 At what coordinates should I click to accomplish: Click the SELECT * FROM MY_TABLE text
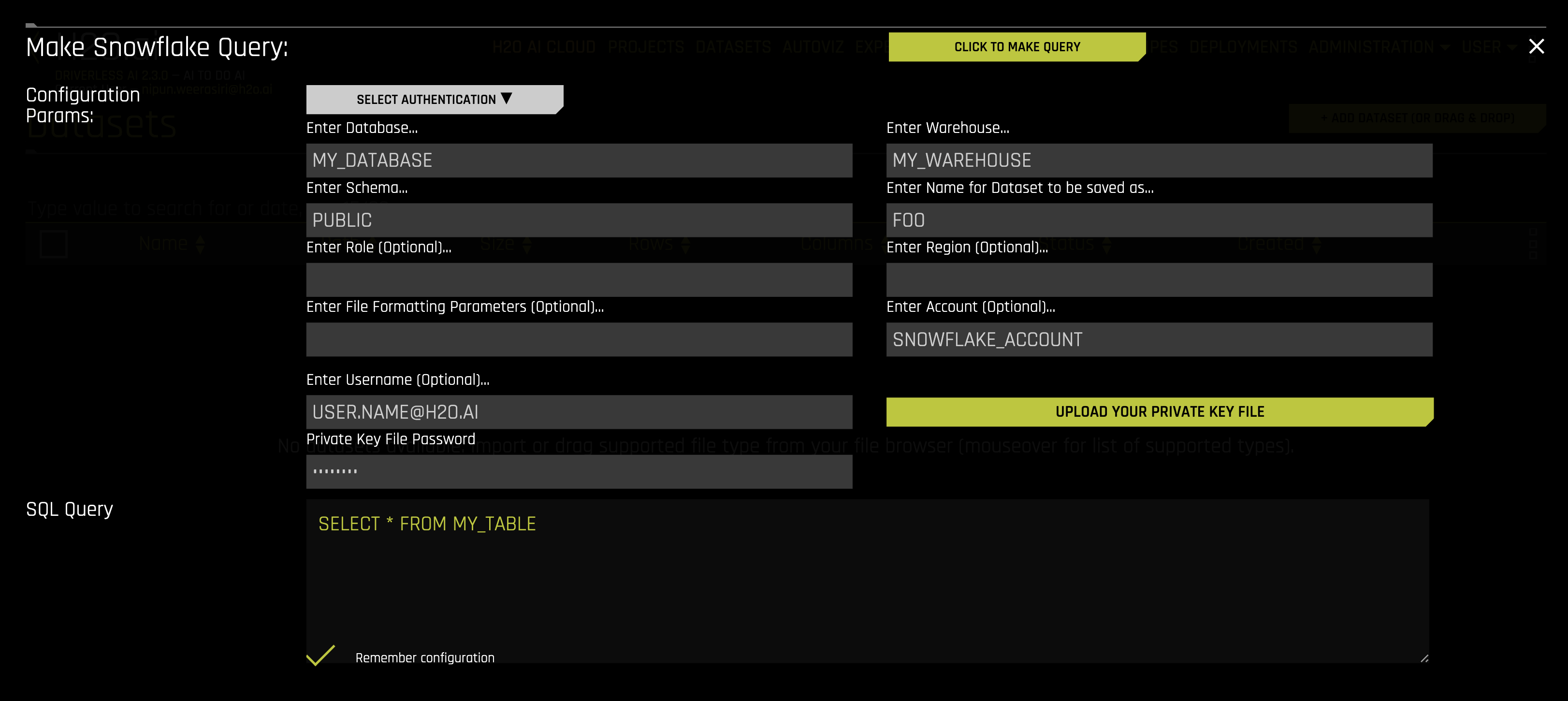click(x=427, y=524)
